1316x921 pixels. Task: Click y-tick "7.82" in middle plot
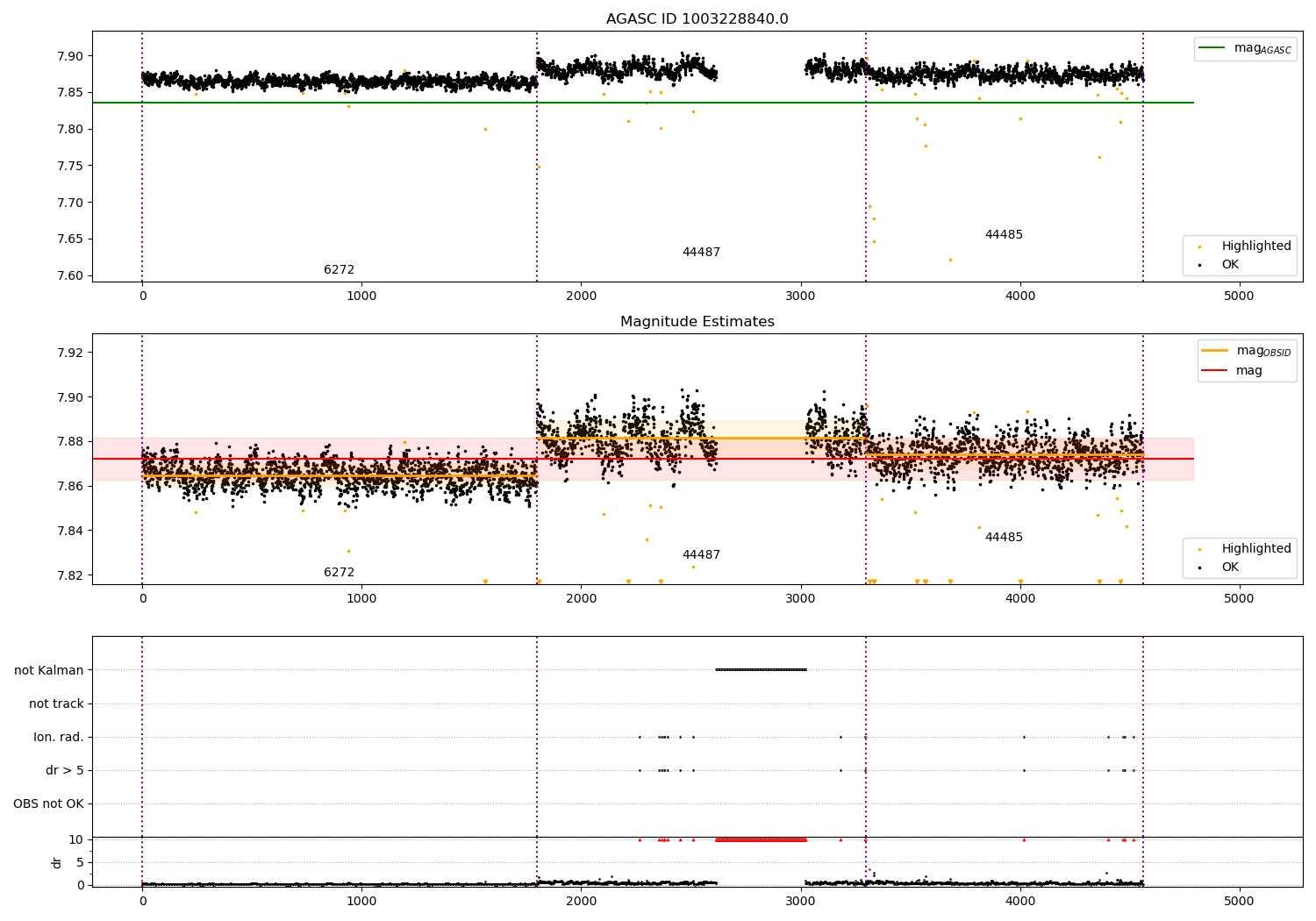69,575
